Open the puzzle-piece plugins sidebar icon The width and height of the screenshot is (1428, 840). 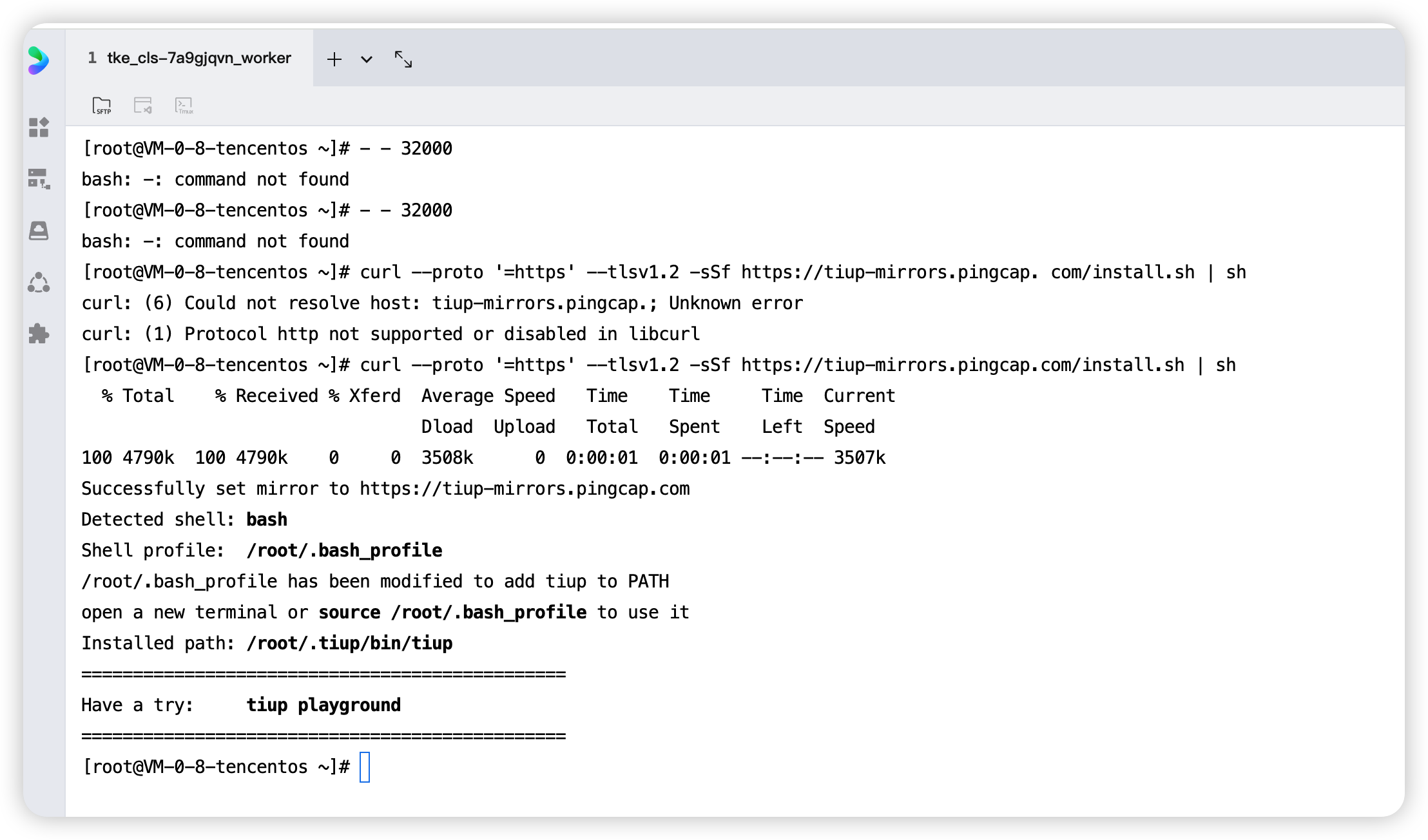39,334
